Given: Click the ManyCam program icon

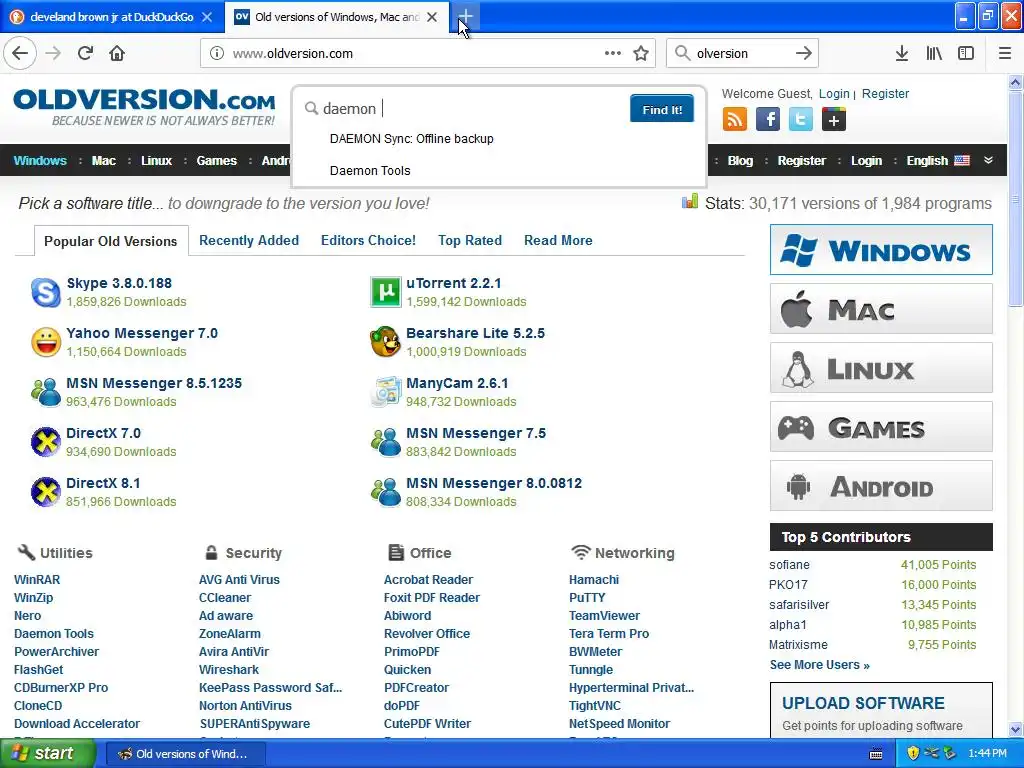Looking at the screenshot, I should (x=385, y=392).
